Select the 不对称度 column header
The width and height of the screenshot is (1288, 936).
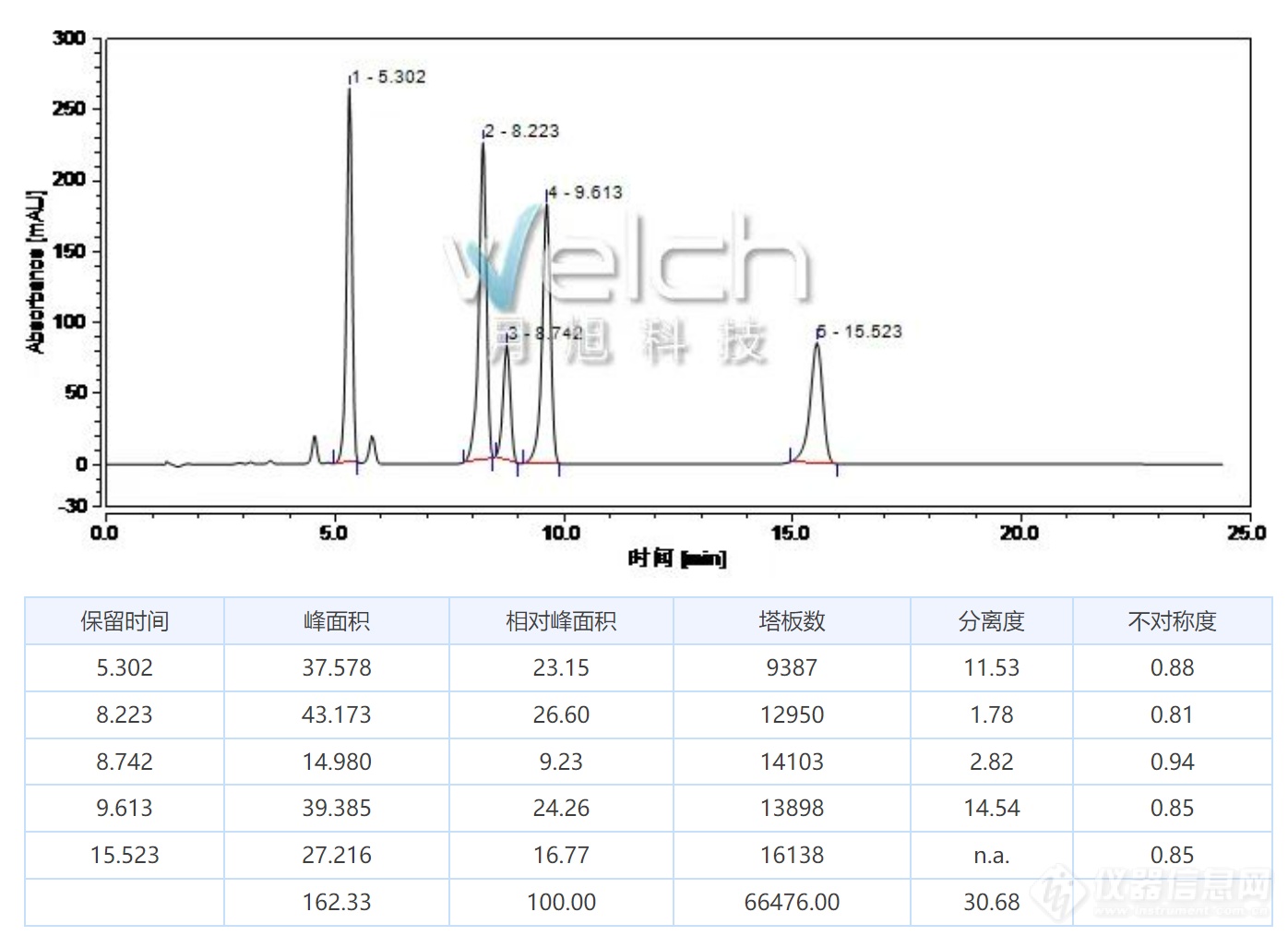pyautogui.click(x=1172, y=621)
